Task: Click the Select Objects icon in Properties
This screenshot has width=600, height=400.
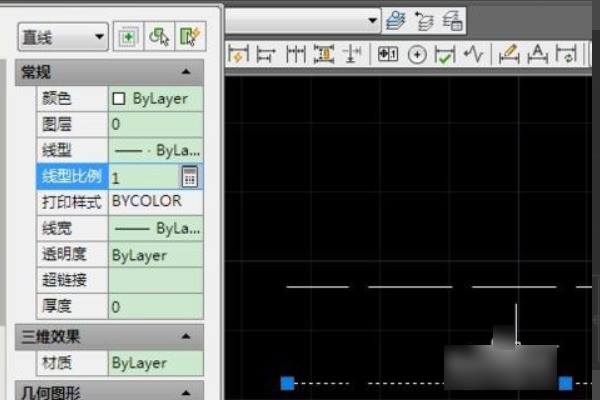Action: coord(158,37)
